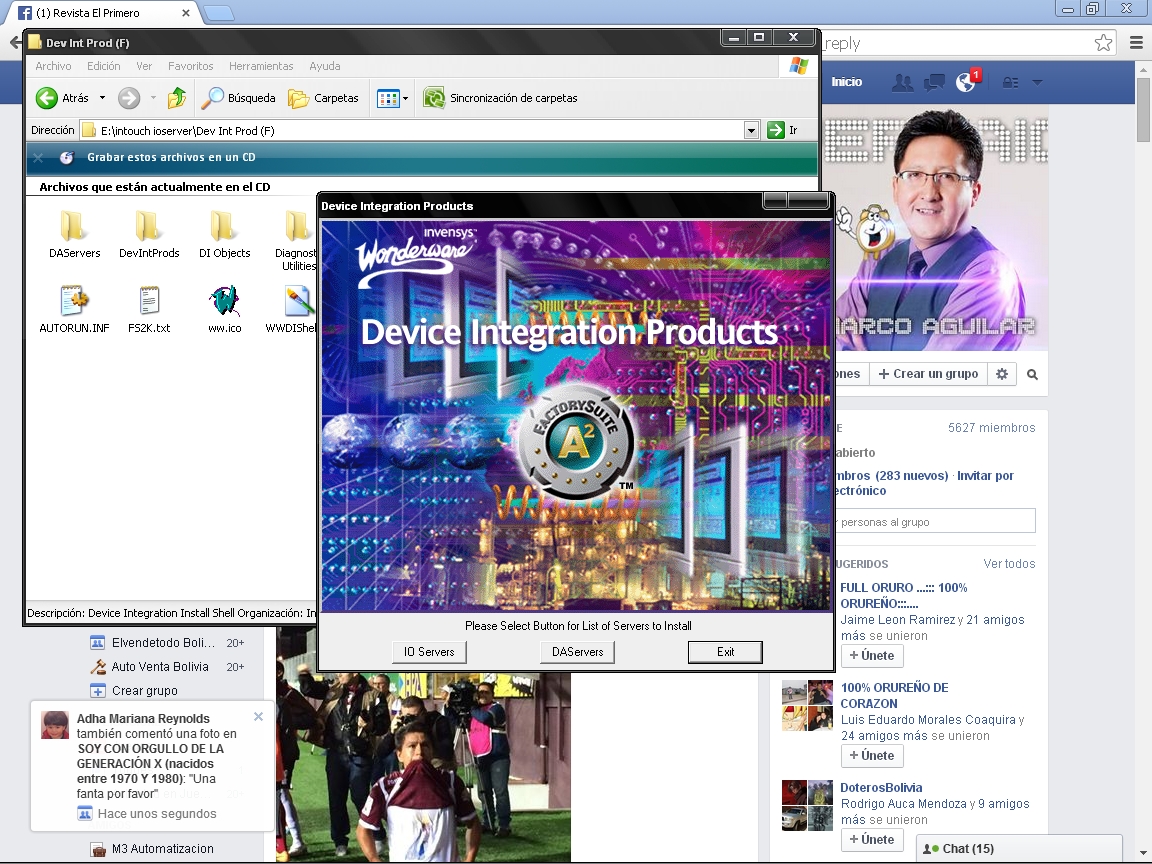Screen dimensions: 1152x864
Task: Join the FULL ORURO group with Únete
Action: (x=872, y=655)
